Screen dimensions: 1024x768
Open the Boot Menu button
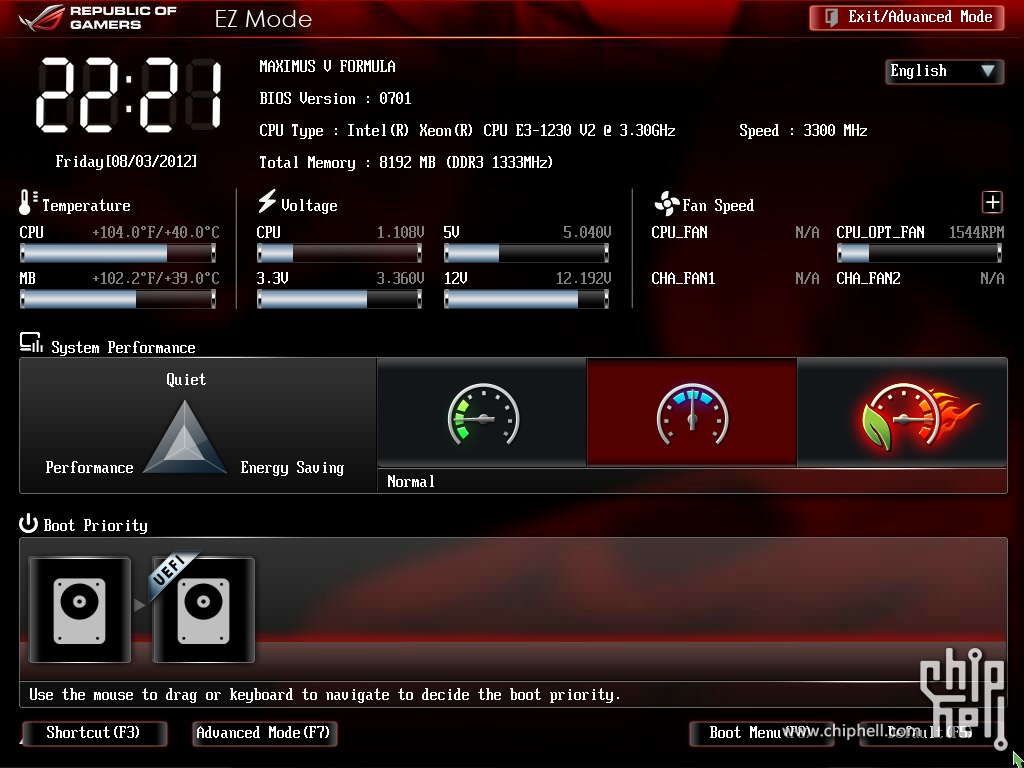pos(761,733)
